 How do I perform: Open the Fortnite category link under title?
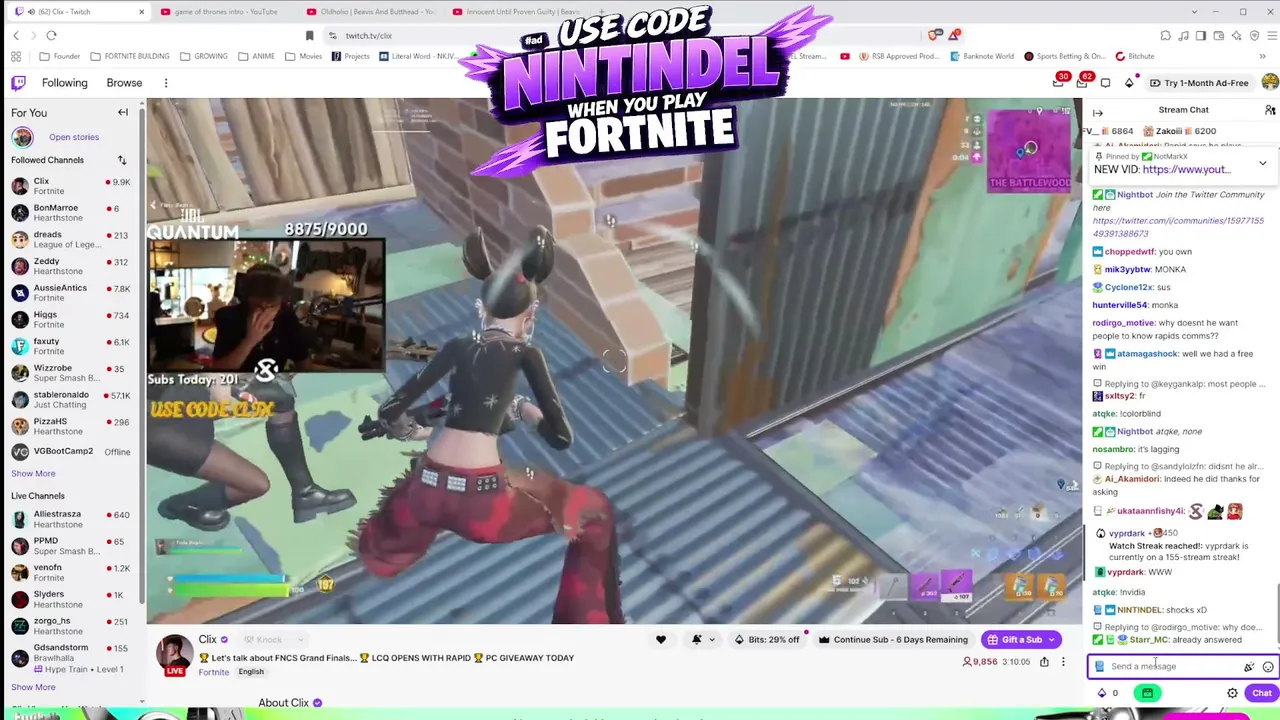[213, 672]
